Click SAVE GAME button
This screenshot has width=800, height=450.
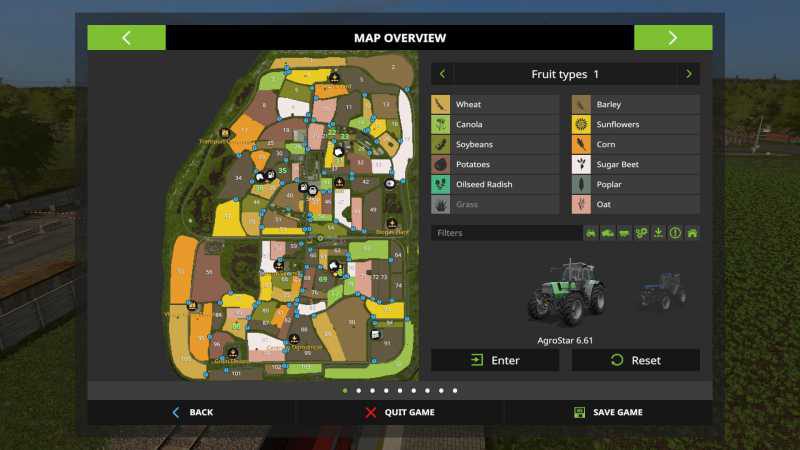click(608, 412)
